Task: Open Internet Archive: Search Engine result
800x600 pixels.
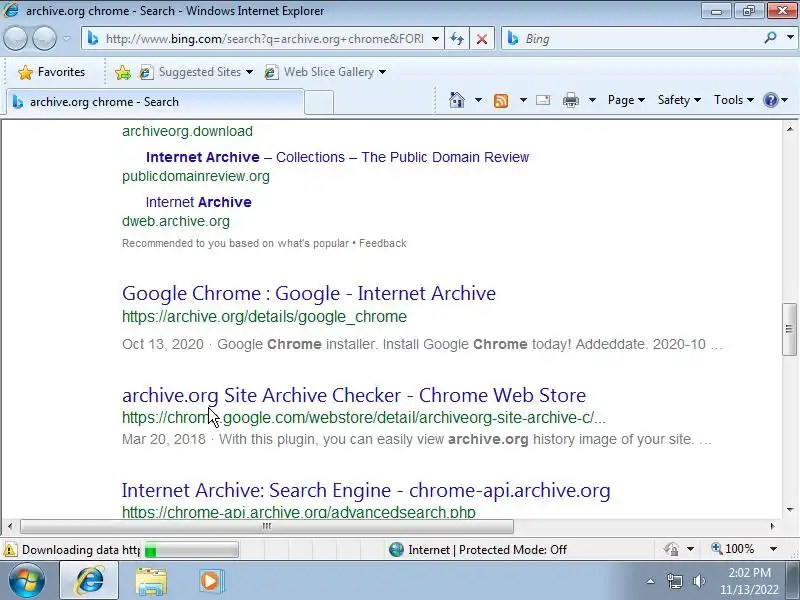Action: pos(366,490)
